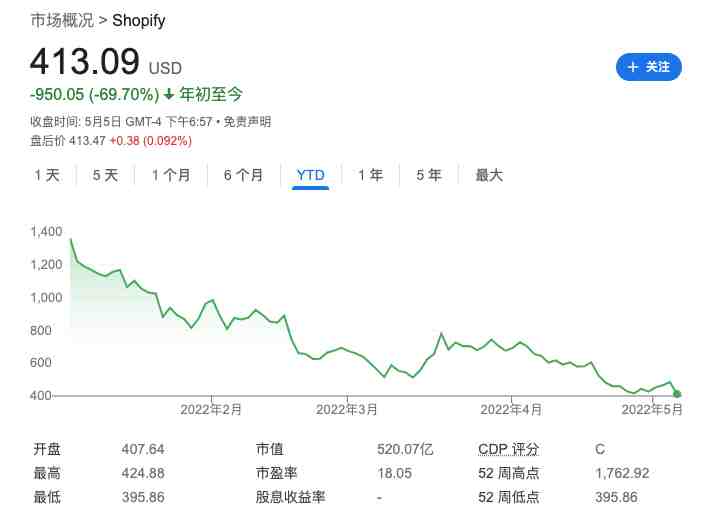Click the 1,400 y-axis label
This screenshot has height=521, width=712.
click(x=46, y=232)
